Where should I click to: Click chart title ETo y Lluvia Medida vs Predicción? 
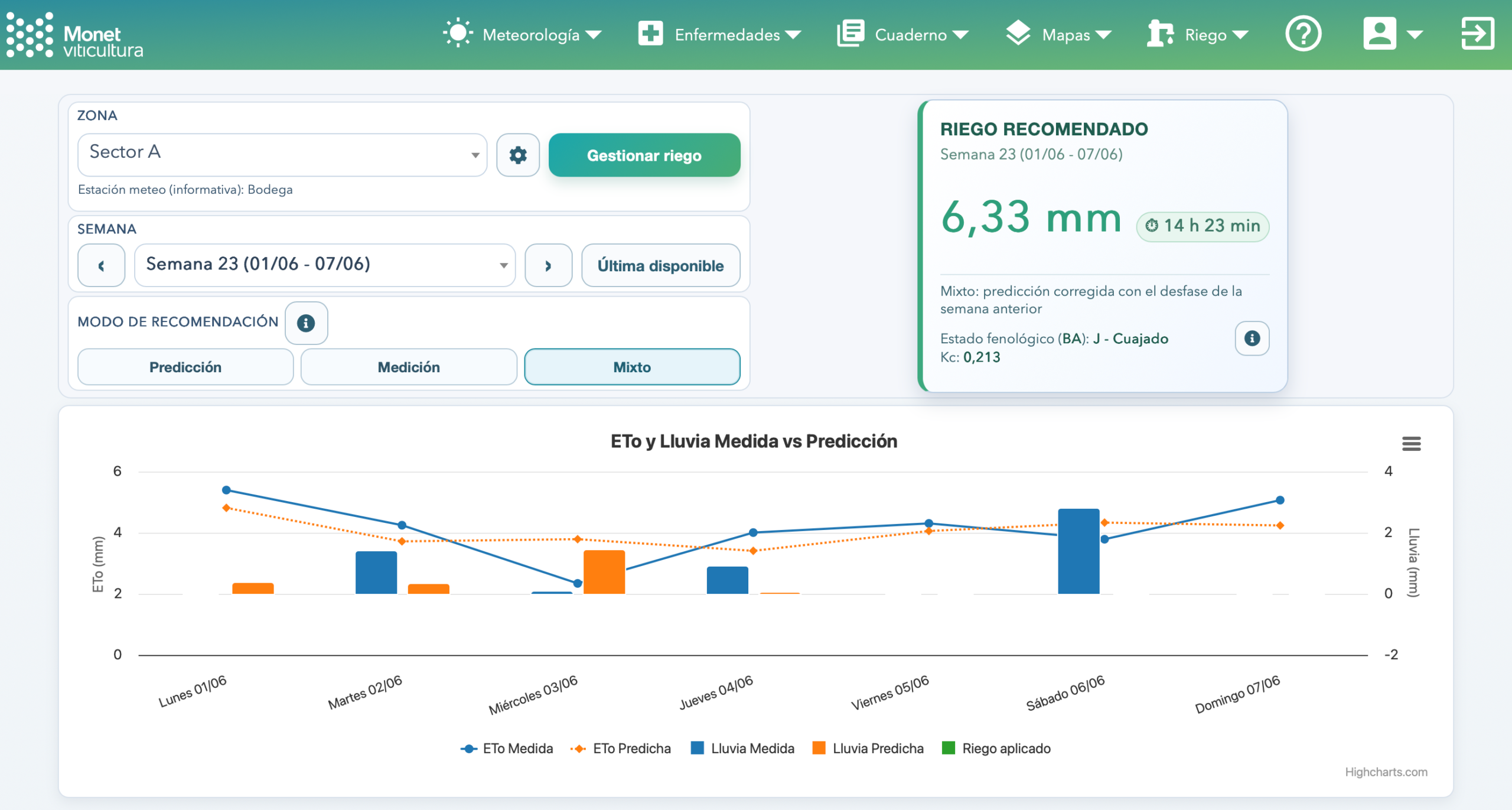[754, 441]
